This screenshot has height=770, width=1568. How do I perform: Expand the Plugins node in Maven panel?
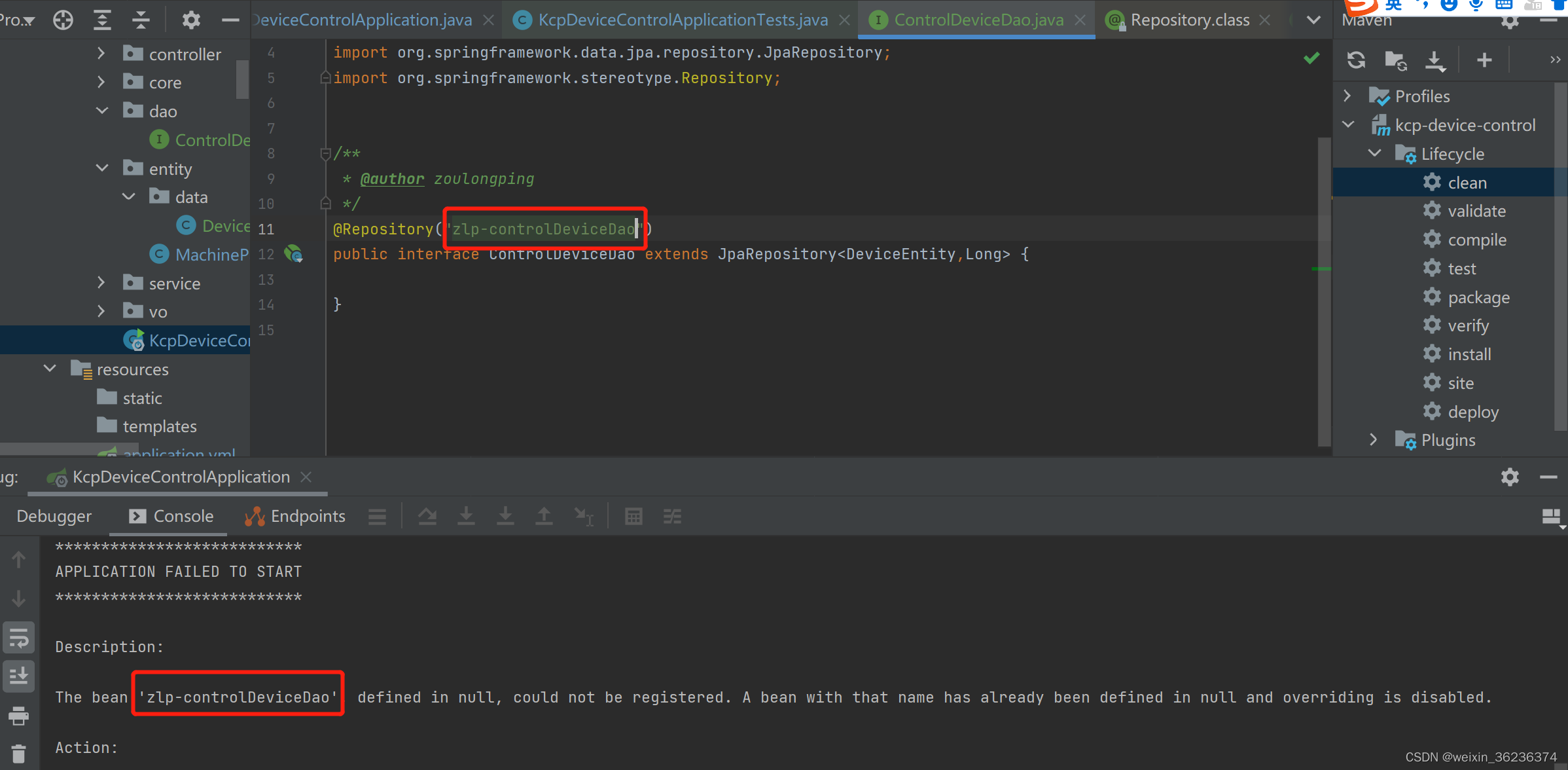[x=1372, y=439]
